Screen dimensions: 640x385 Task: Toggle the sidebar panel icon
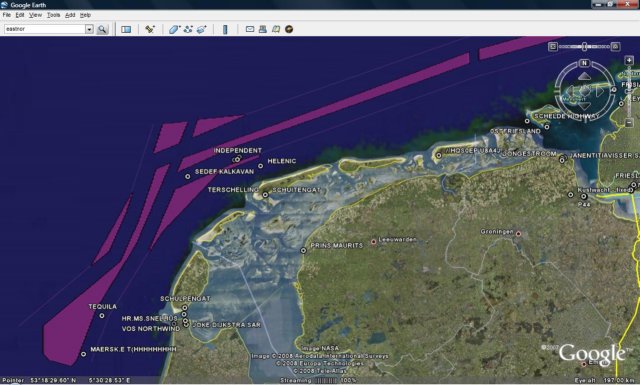click(x=126, y=29)
